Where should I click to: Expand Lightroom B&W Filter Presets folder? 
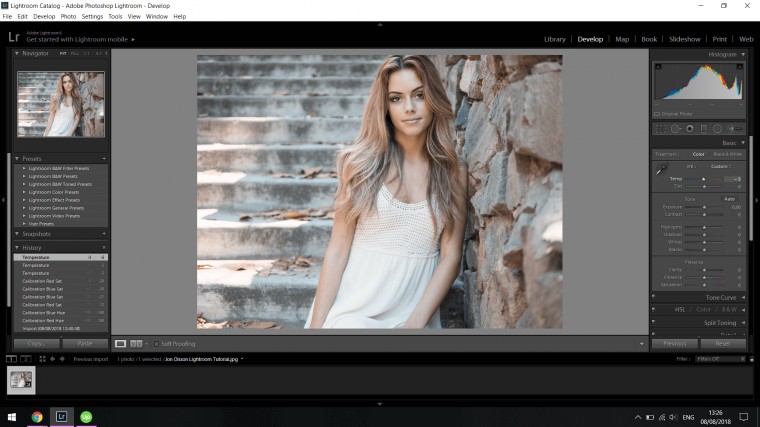24,168
